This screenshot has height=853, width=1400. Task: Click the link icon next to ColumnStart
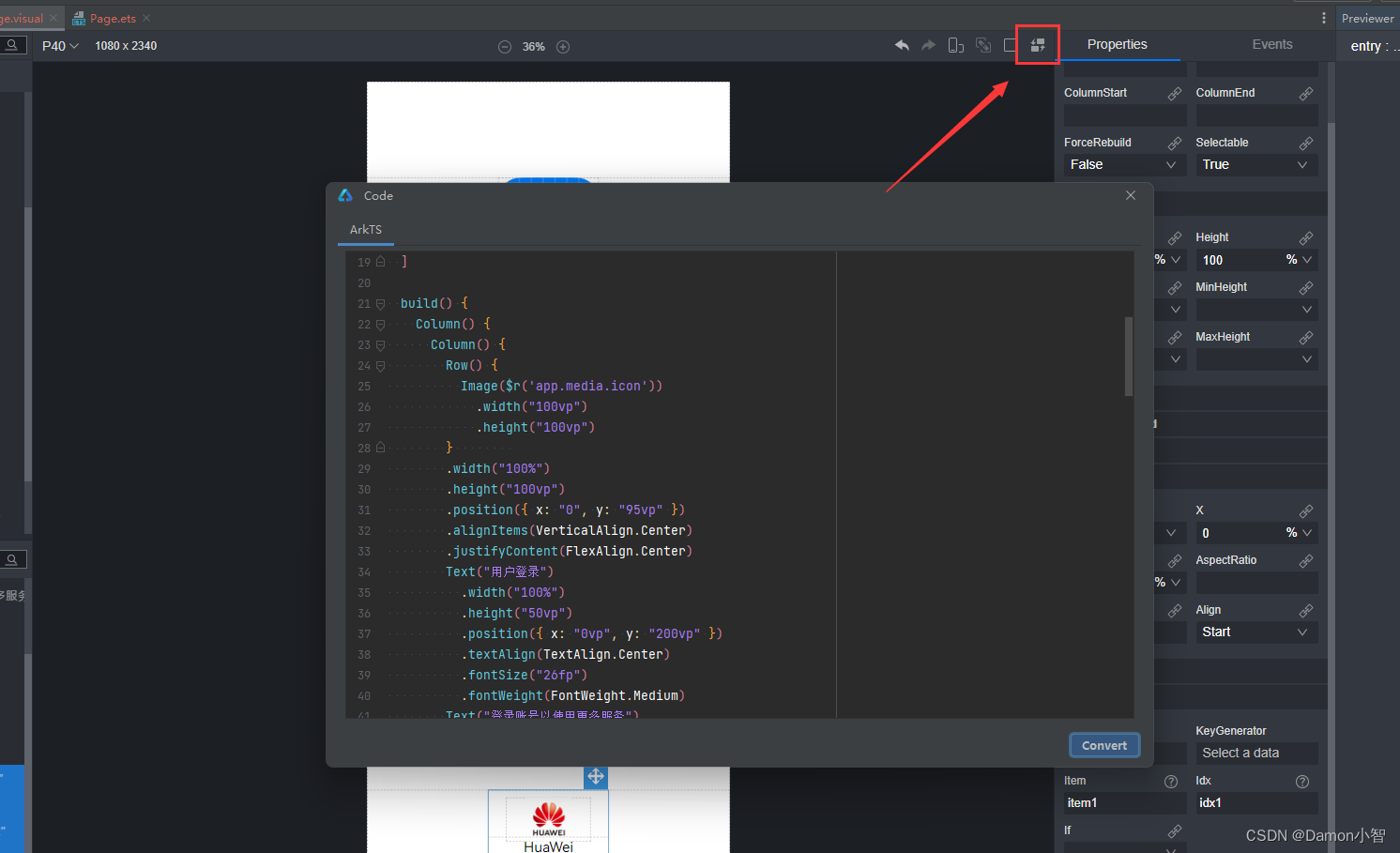point(1174,94)
